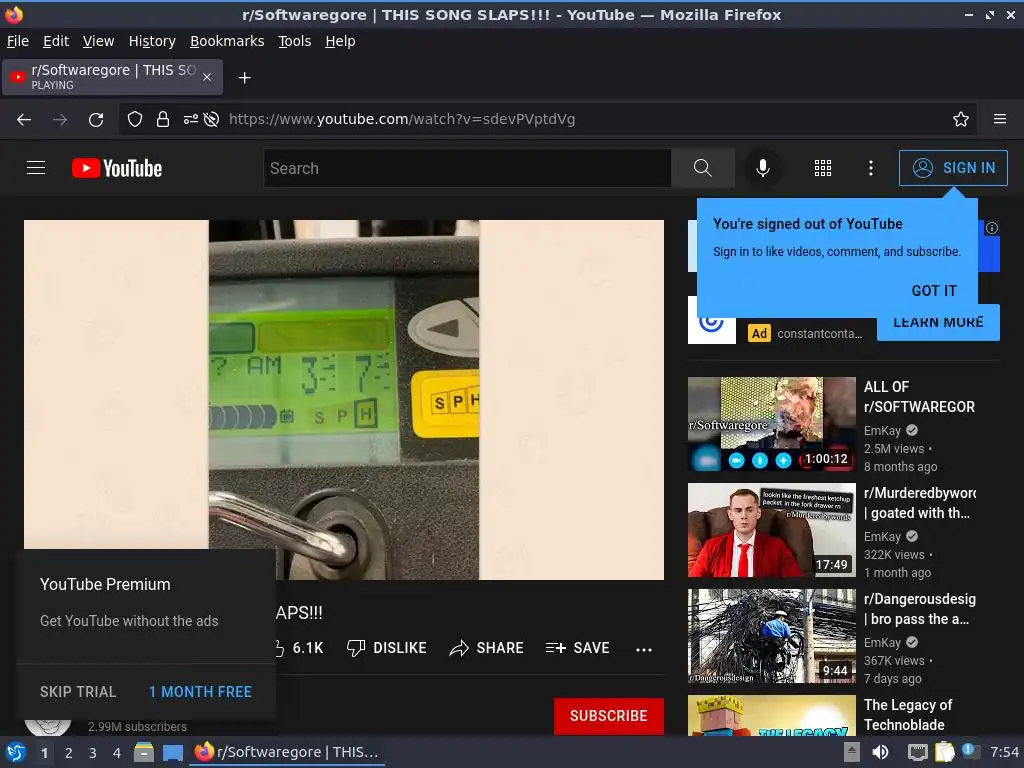
Task: Show the desktop from taskbar
Action: (172, 752)
